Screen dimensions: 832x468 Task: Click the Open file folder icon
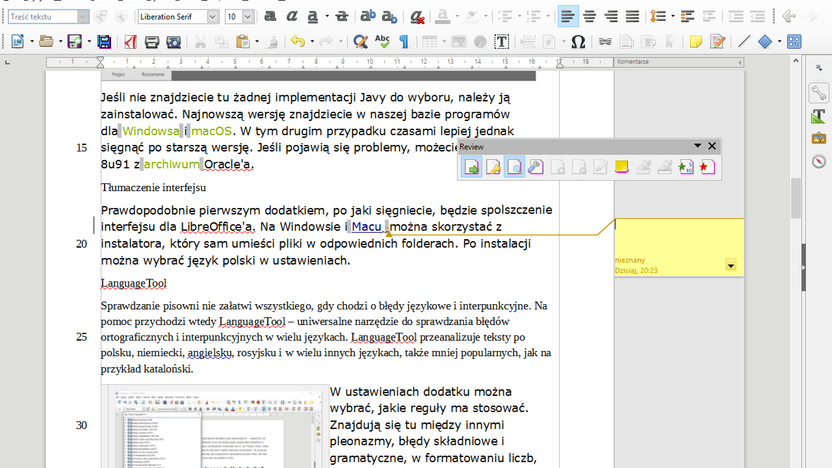point(46,41)
